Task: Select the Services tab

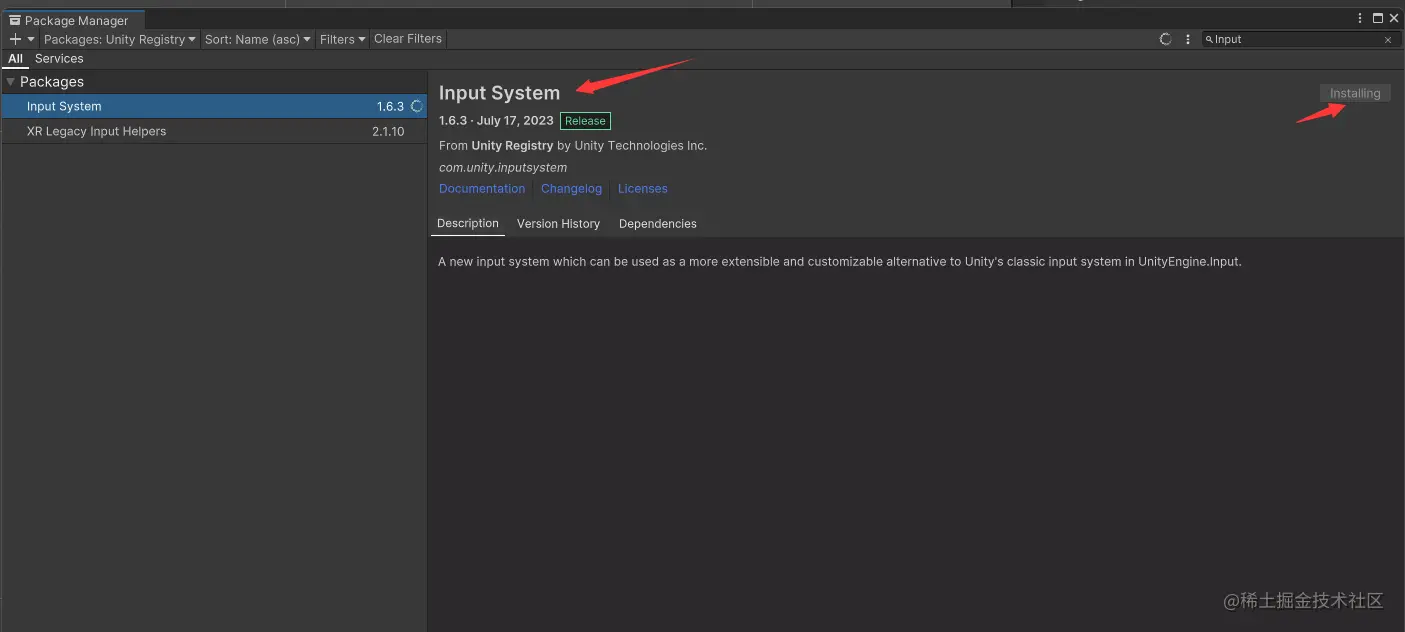Action: (x=59, y=59)
